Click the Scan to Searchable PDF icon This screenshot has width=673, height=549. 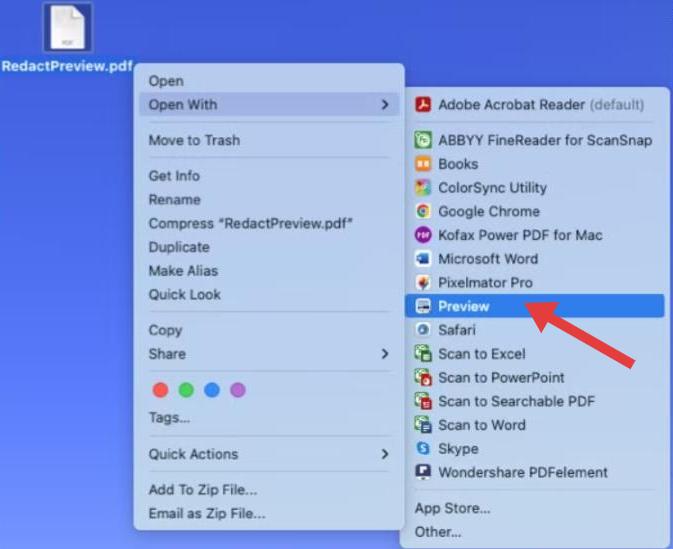(423, 401)
